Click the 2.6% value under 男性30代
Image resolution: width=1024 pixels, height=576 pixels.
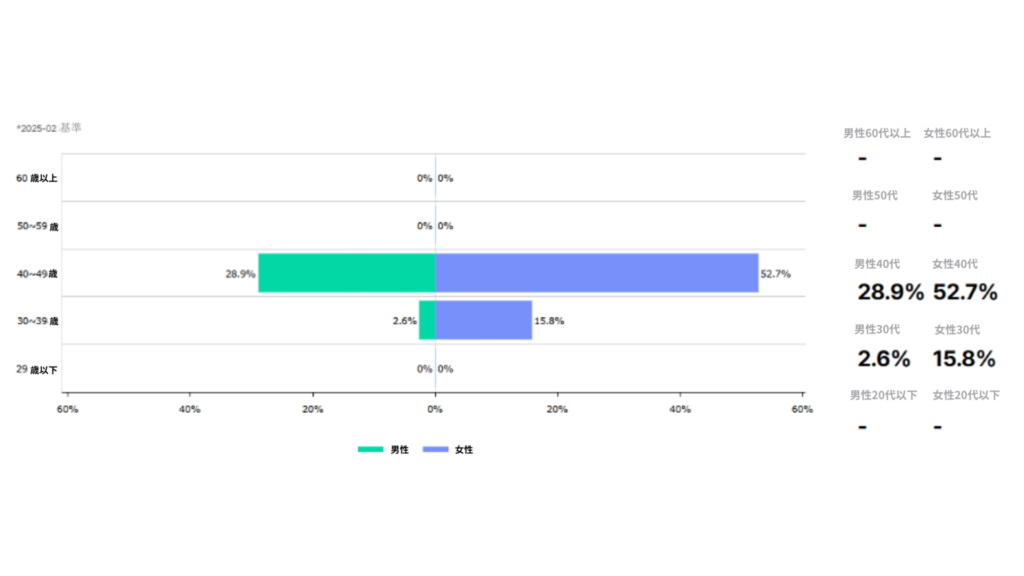click(x=884, y=358)
